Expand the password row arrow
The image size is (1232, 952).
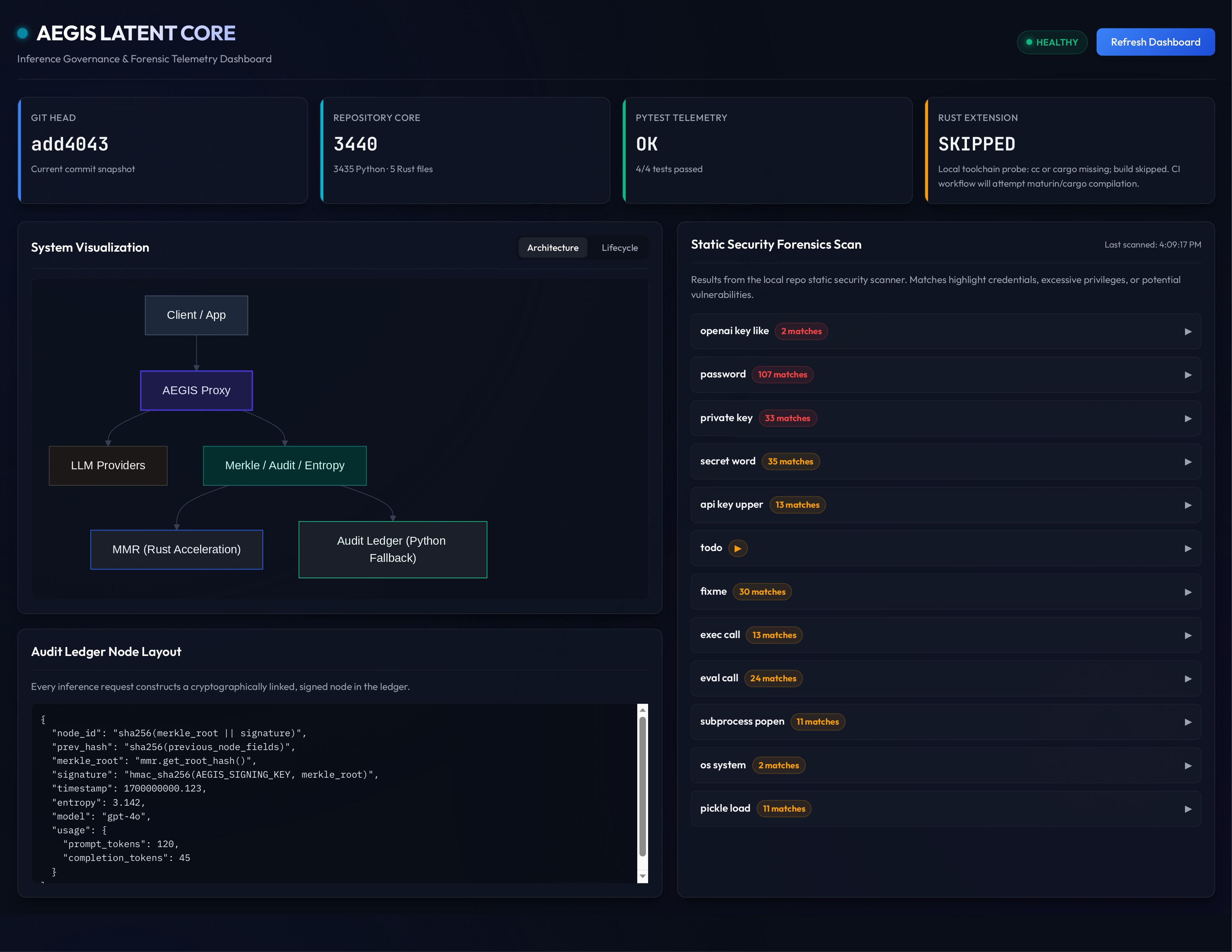1188,375
